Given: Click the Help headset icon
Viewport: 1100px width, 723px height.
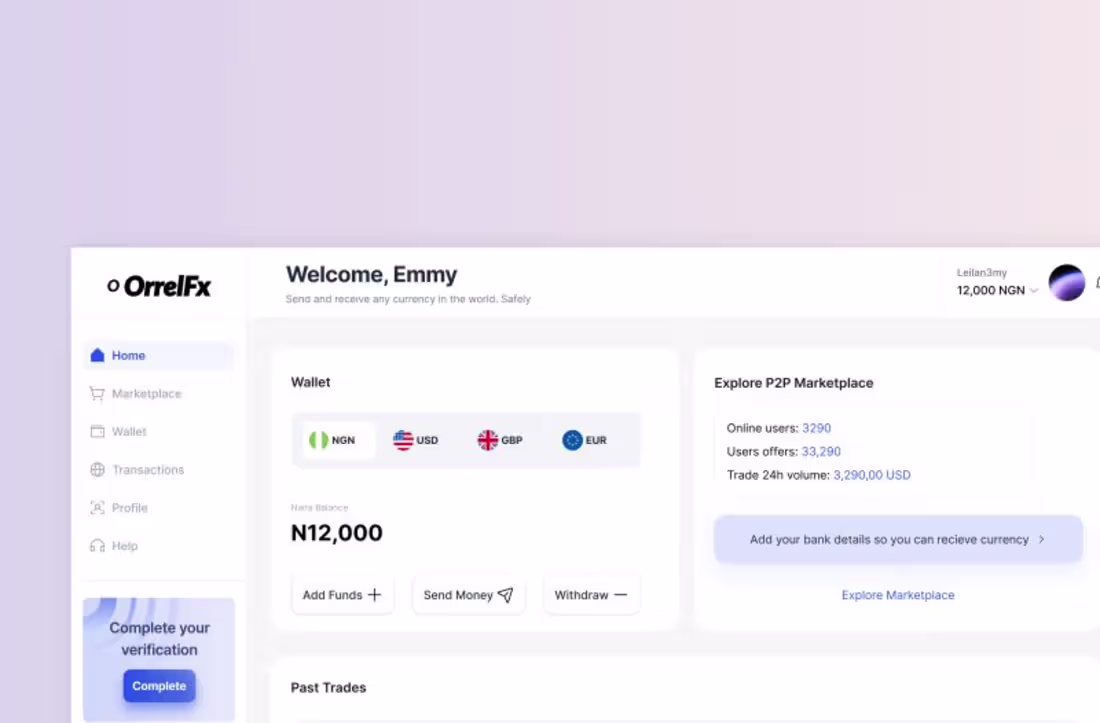Looking at the screenshot, I should coord(98,546).
